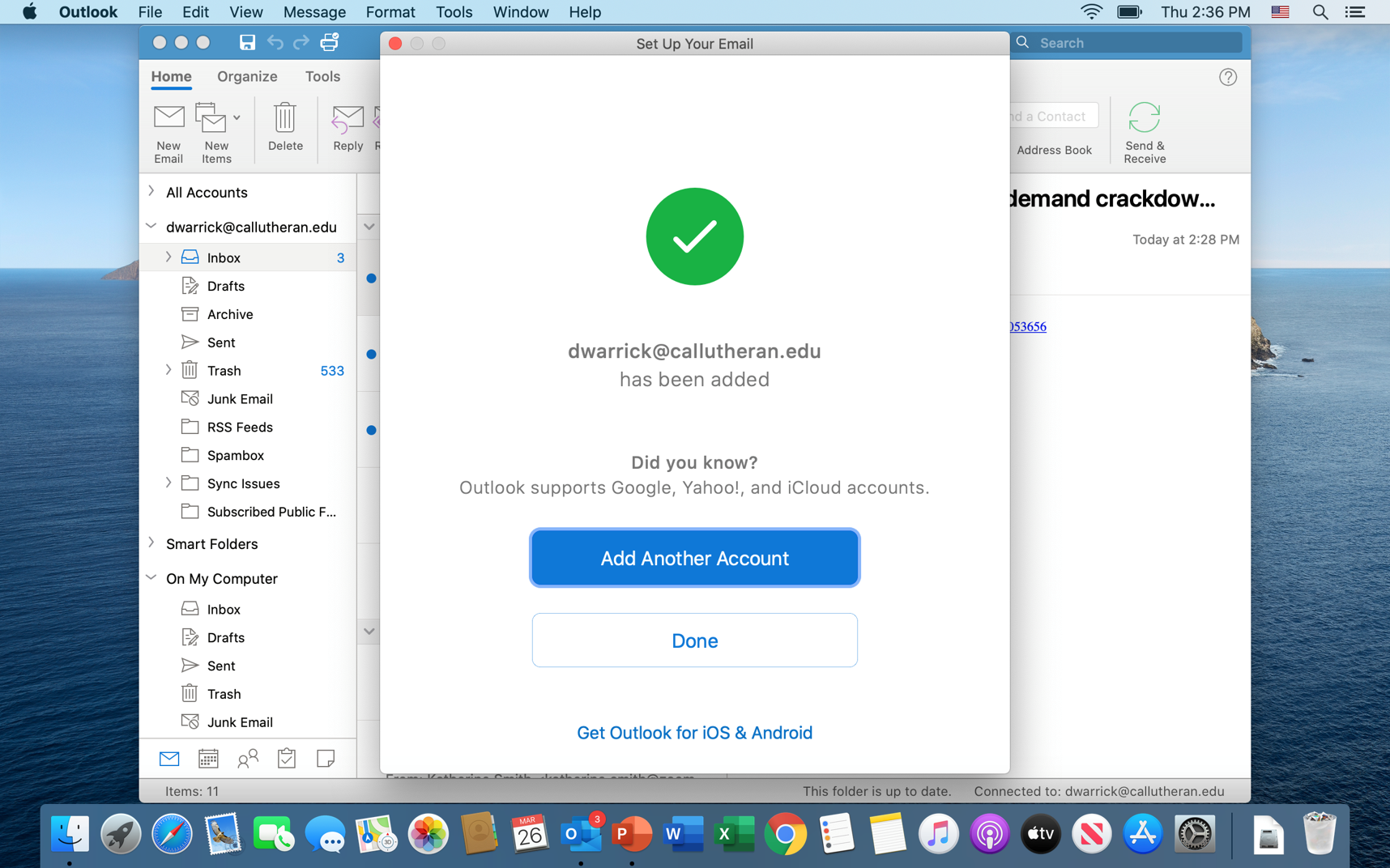Expand the Sync Issues folder chevron
Viewport: 1390px width, 868px height.
tap(168, 483)
